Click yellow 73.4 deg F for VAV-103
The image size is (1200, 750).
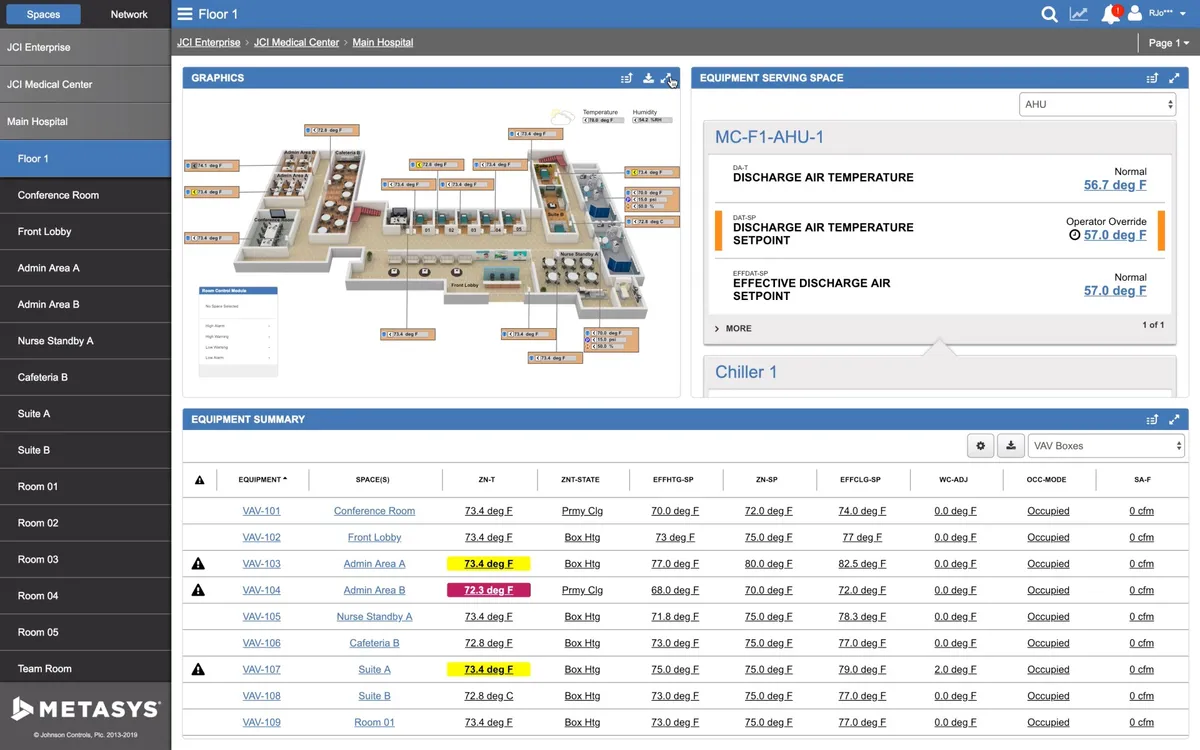click(488, 564)
